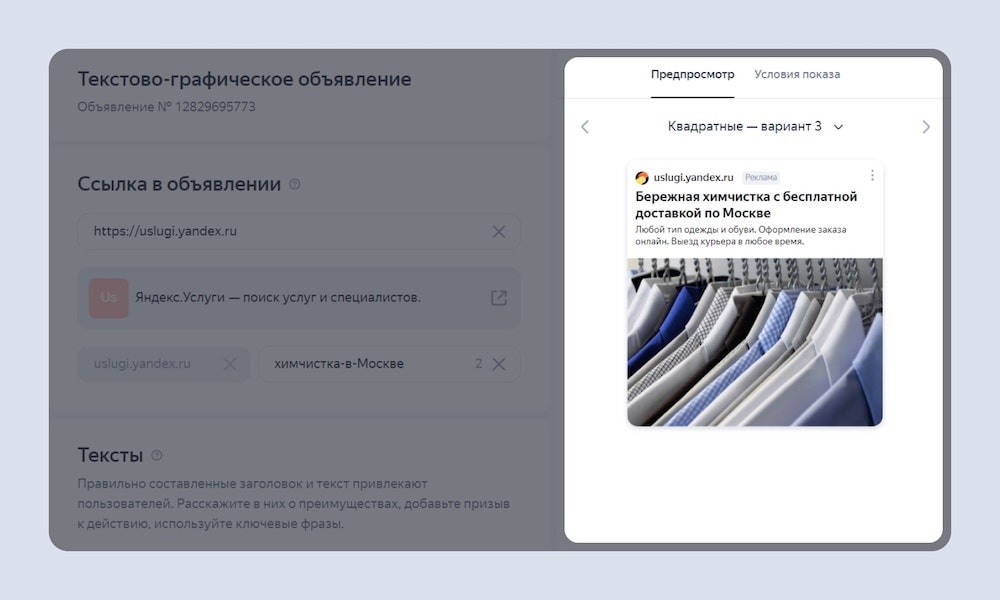Go to the next ad preview variant
The width and height of the screenshot is (1000, 600).
click(x=925, y=127)
